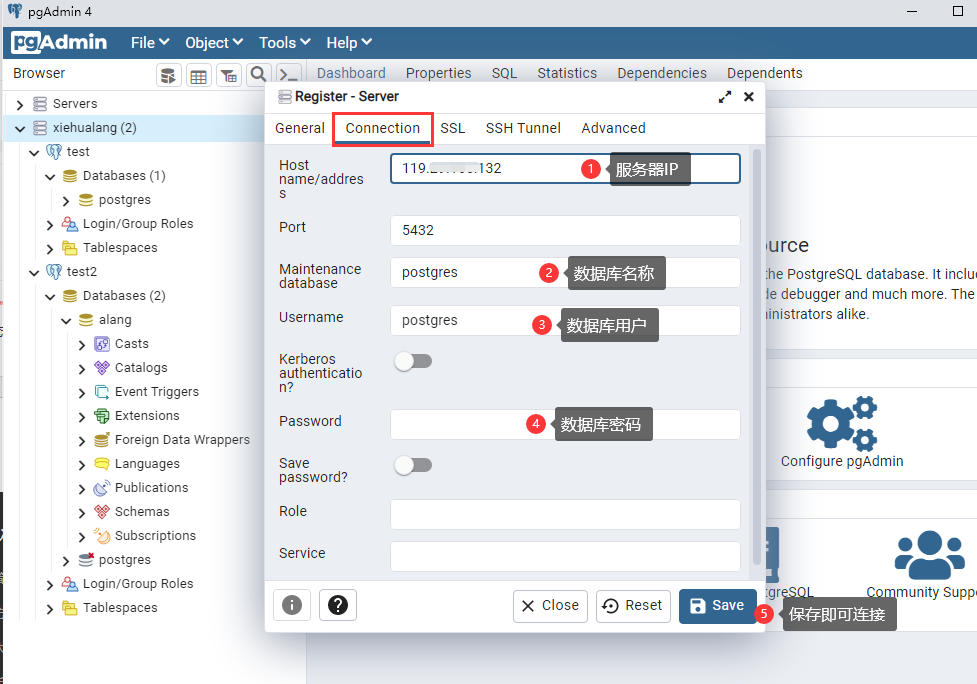Collapse the alang database node
Viewport: 977px width, 684px height.
tap(66, 321)
